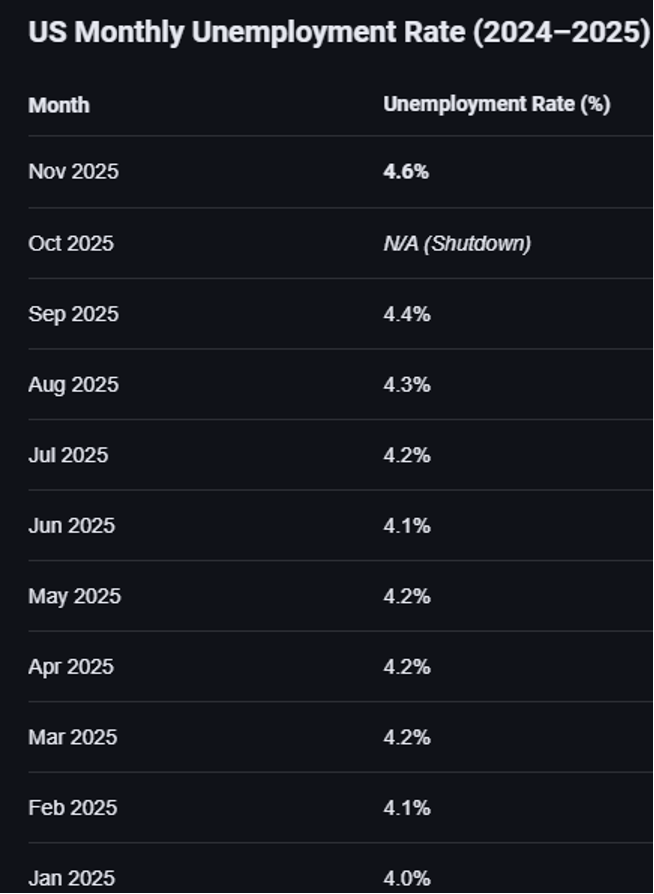
Task: Click the "Unemployment Rate (%)" column header
Action: click(x=497, y=105)
